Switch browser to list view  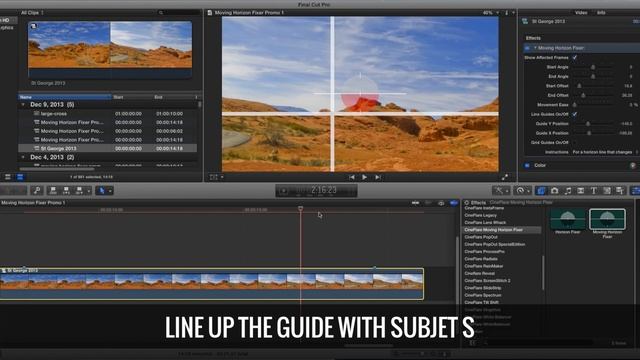click(x=20, y=177)
